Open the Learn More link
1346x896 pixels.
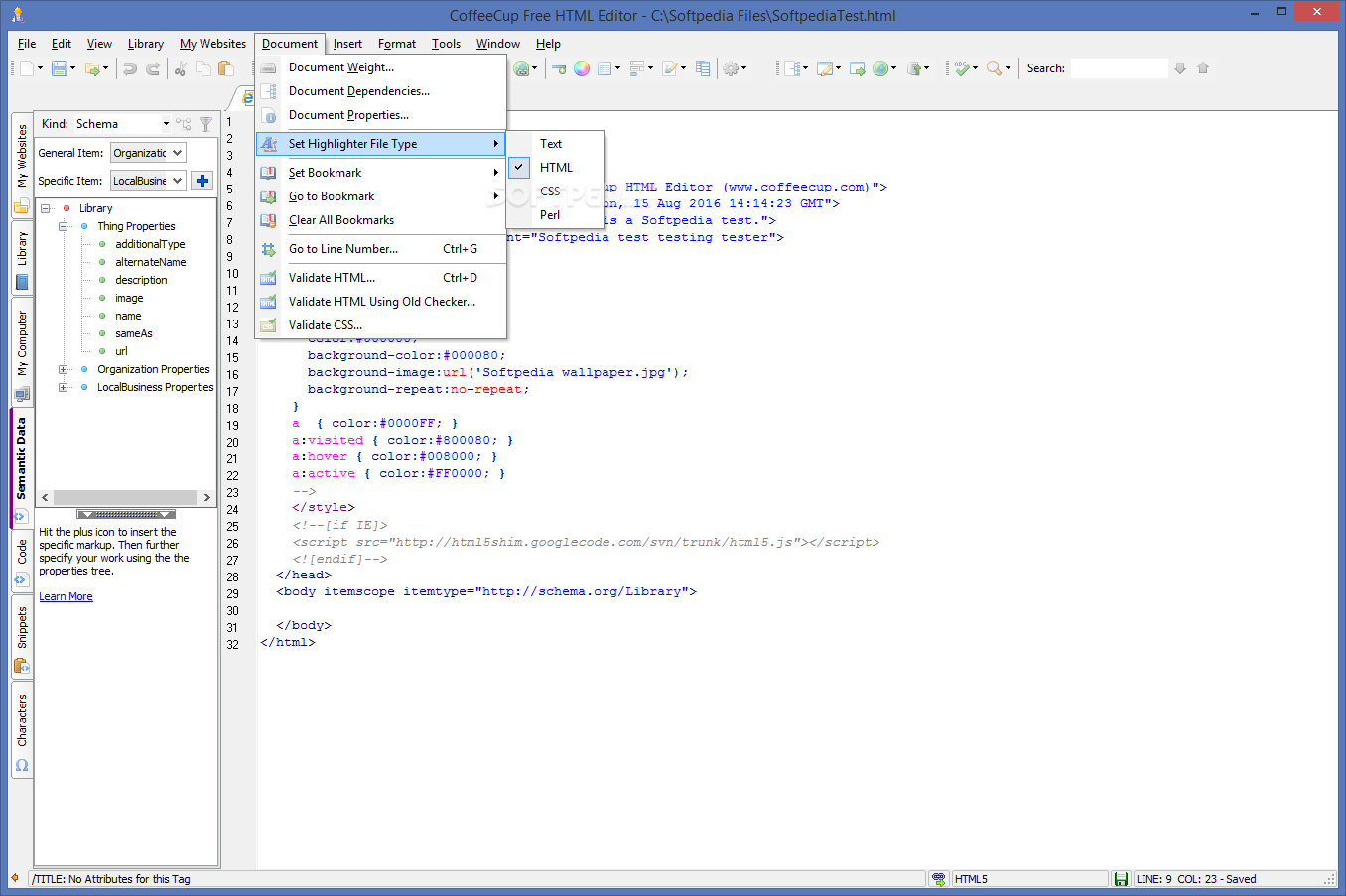point(66,596)
